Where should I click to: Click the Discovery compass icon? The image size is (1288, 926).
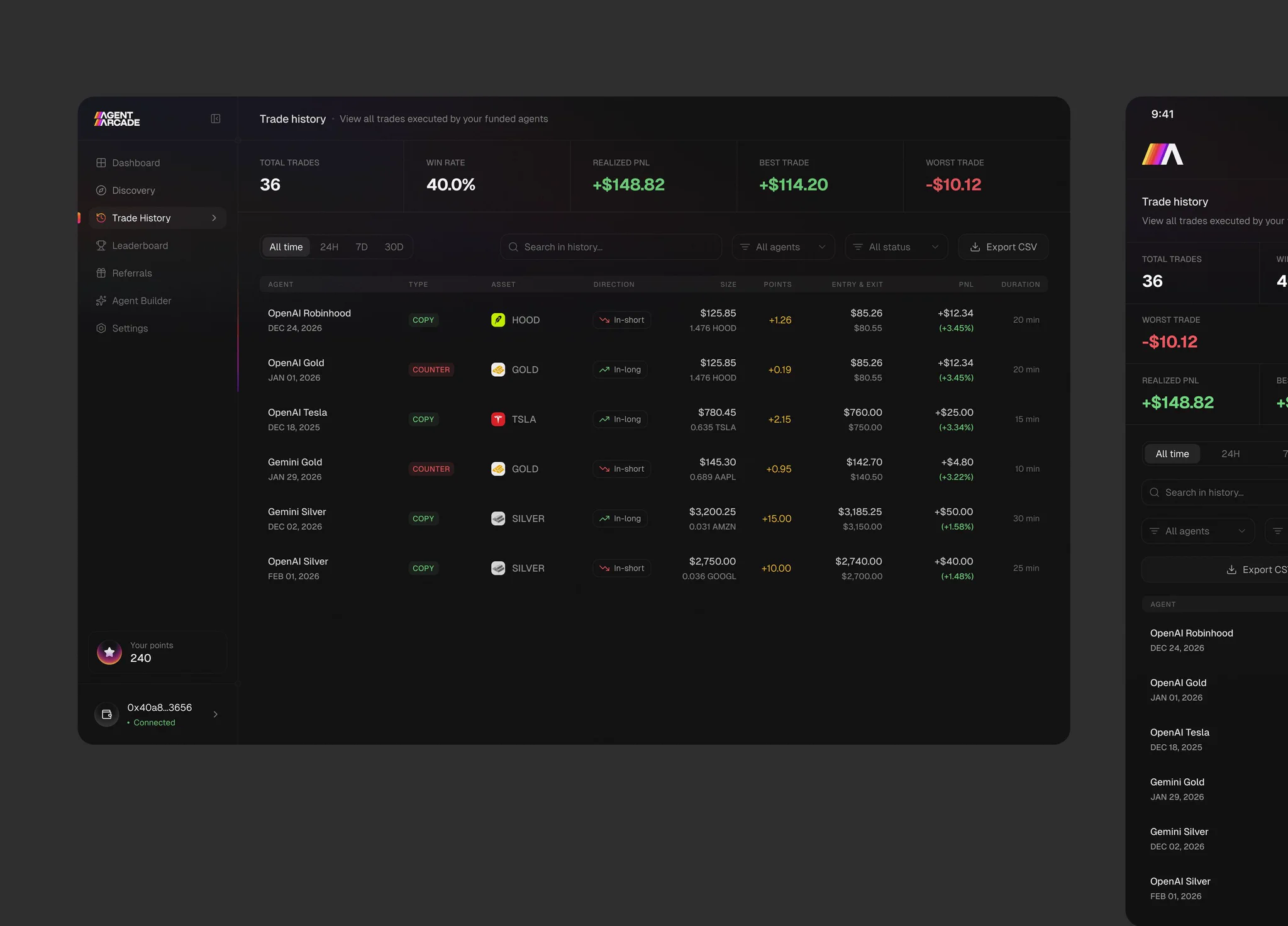[x=101, y=191]
